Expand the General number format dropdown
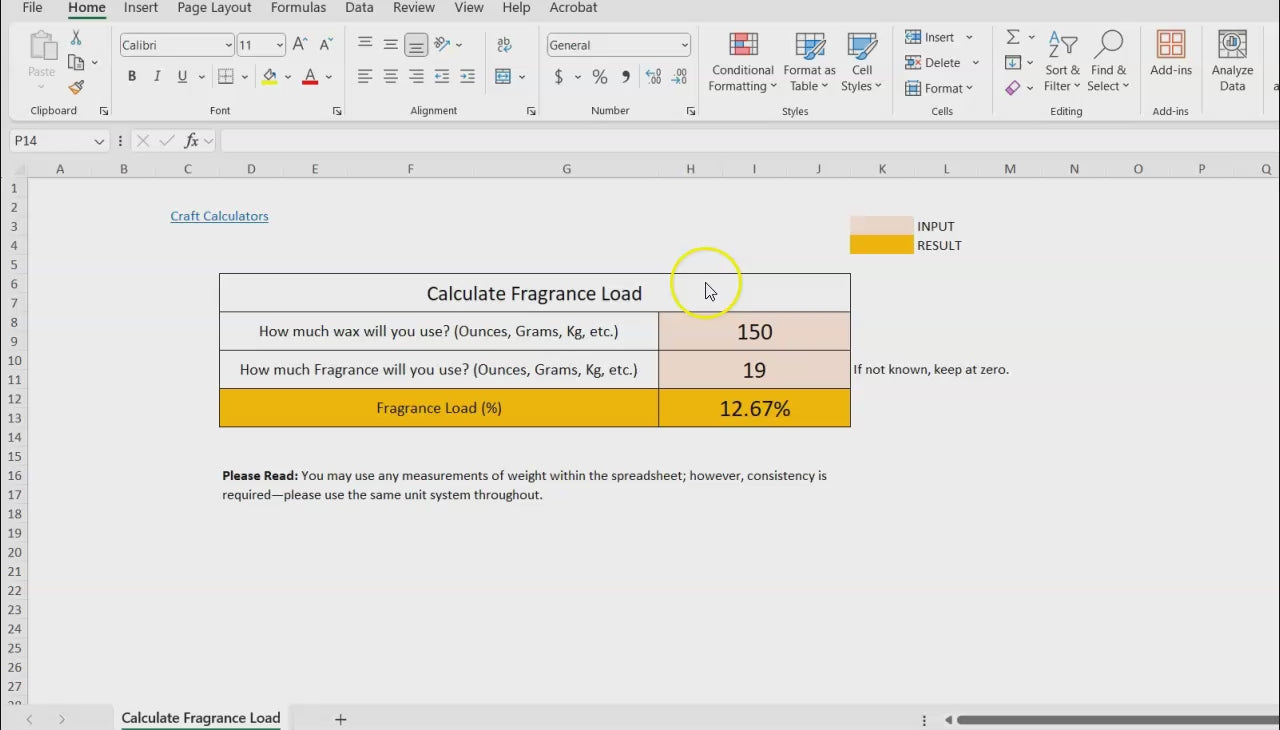This screenshot has width=1280, height=730. tap(684, 45)
